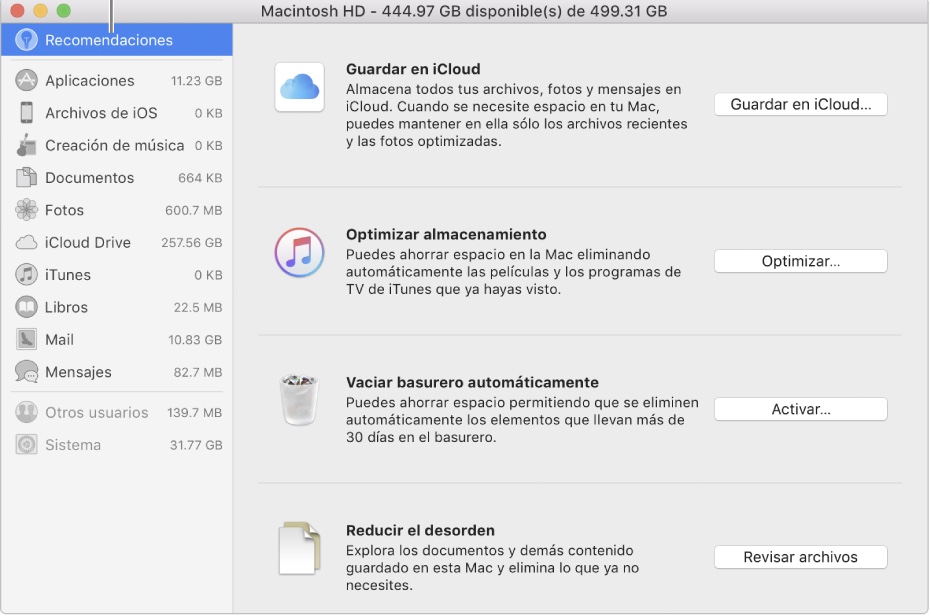Select Recomendaciones in the sidebar
This screenshot has height=616, width=930.
click(100, 40)
